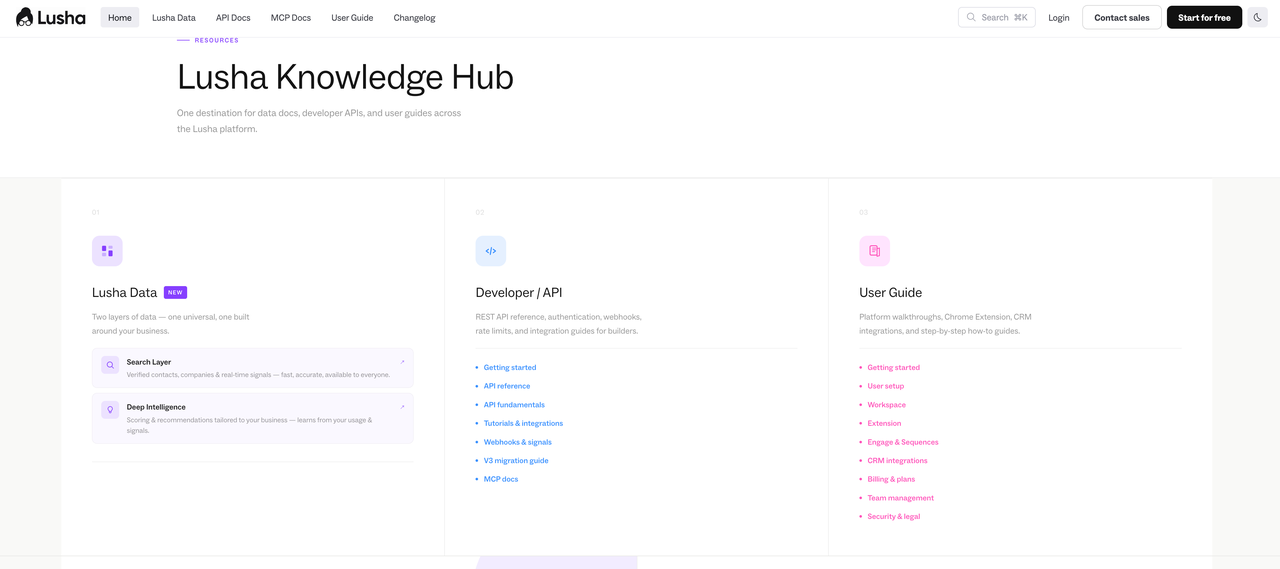Click the Developer / API code icon
1280x569 pixels.
491,251
